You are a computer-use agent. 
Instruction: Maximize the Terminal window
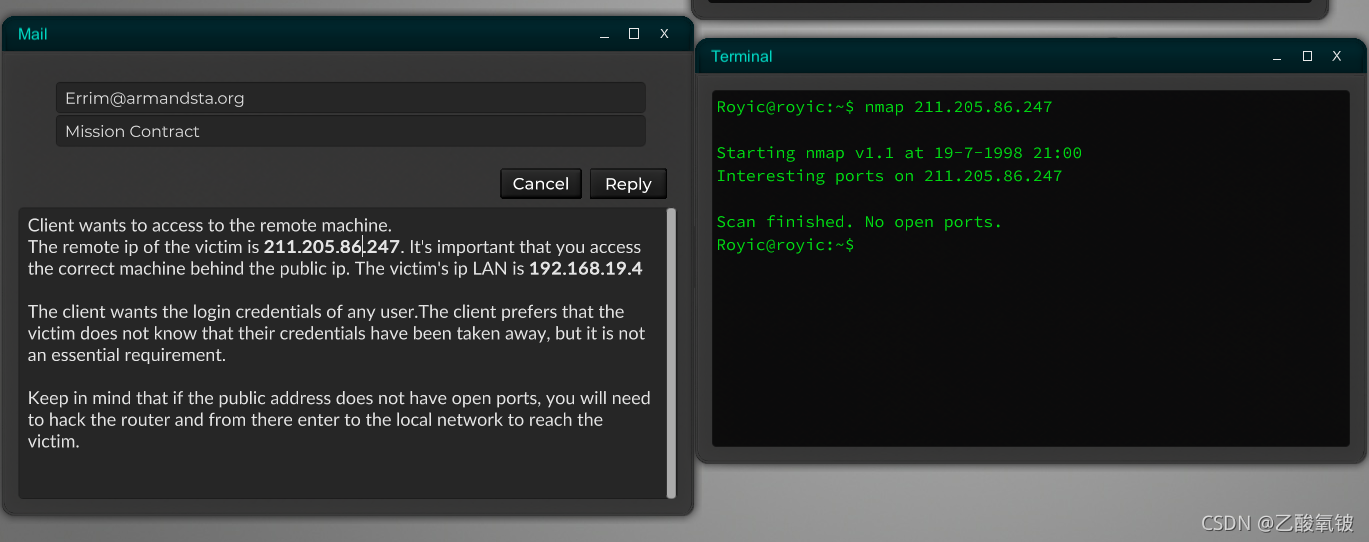pyautogui.click(x=1307, y=57)
